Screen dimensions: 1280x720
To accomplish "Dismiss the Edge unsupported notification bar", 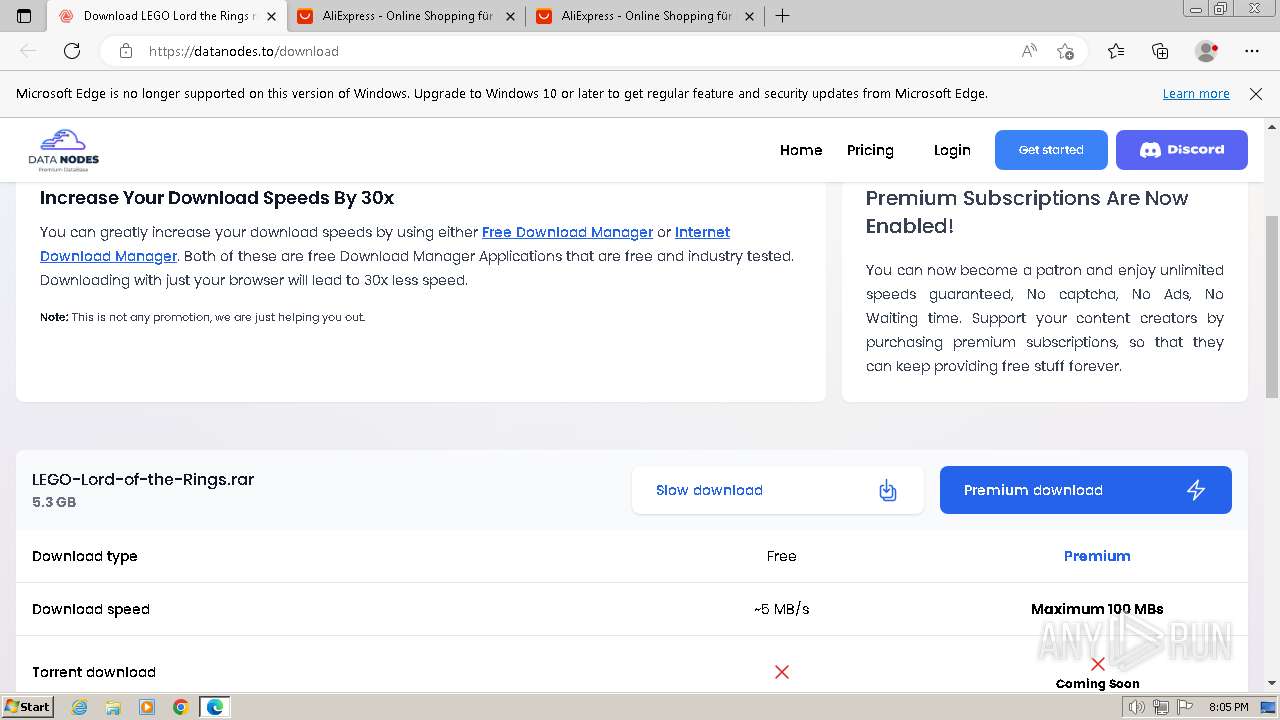I will [1256, 93].
